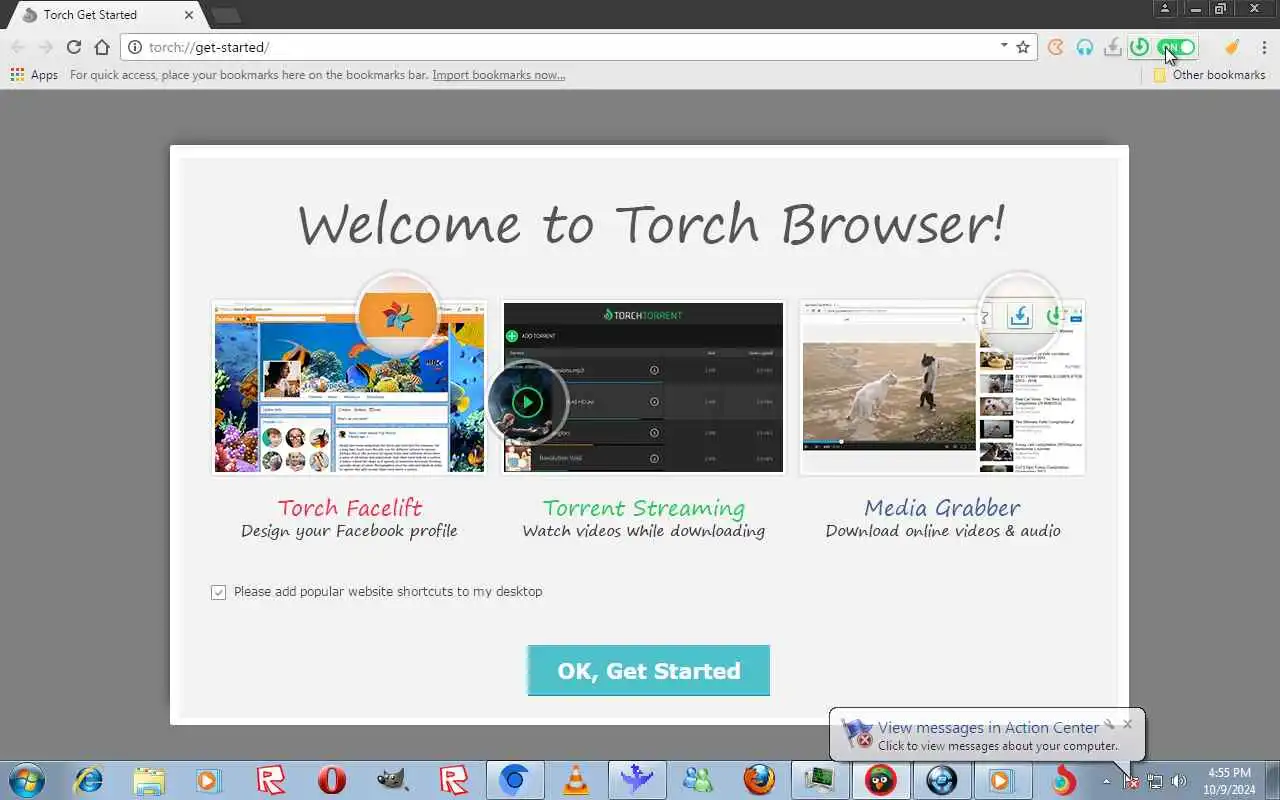
Task: Click Design your Facebook profile text
Action: pyautogui.click(x=349, y=531)
